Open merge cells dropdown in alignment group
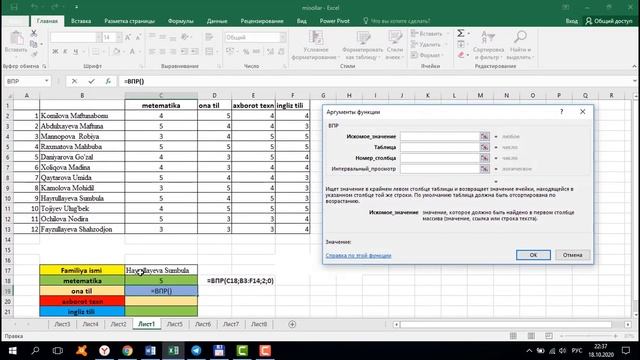 217,51
